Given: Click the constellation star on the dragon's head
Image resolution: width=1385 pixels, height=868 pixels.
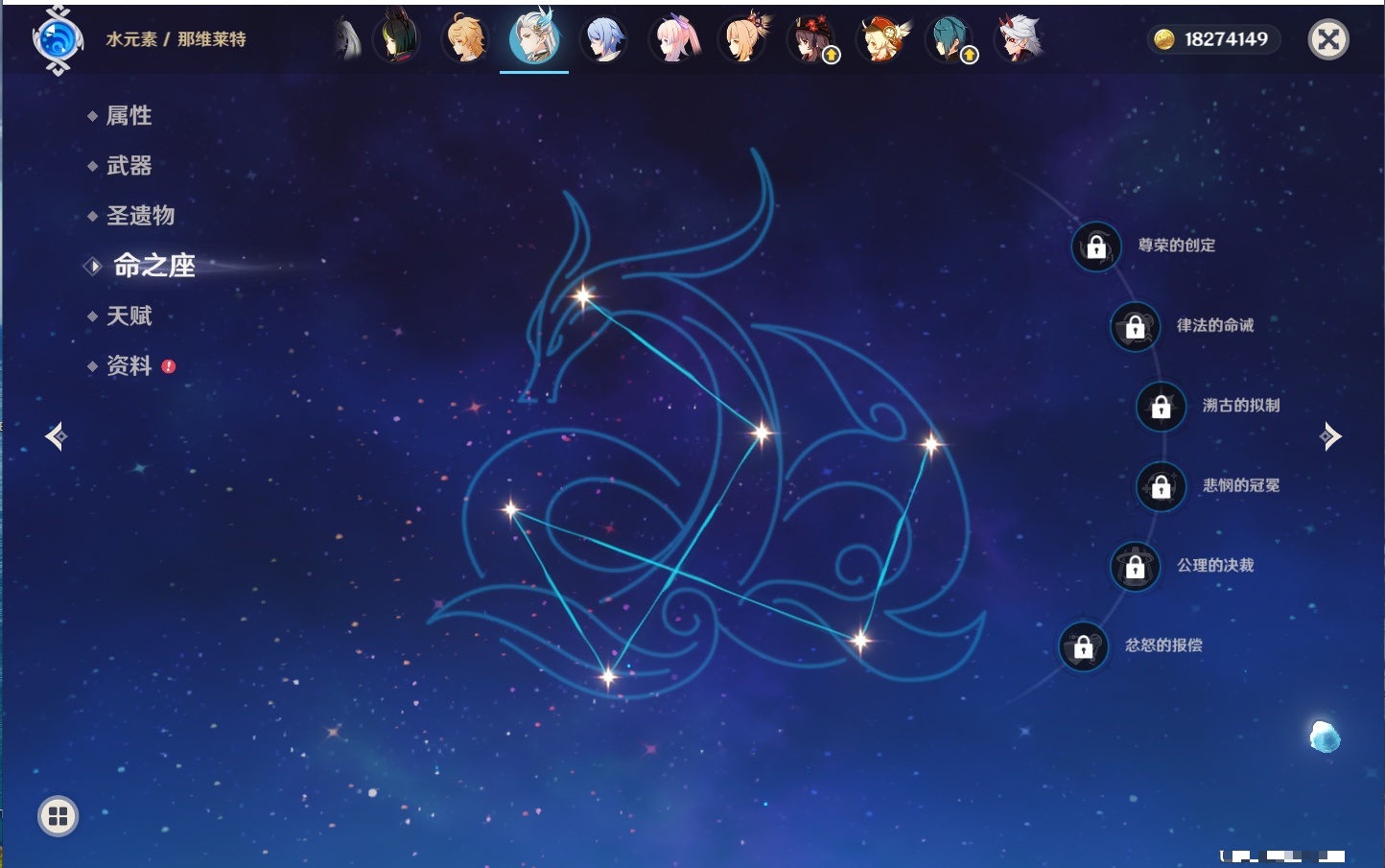Looking at the screenshot, I should click(583, 295).
